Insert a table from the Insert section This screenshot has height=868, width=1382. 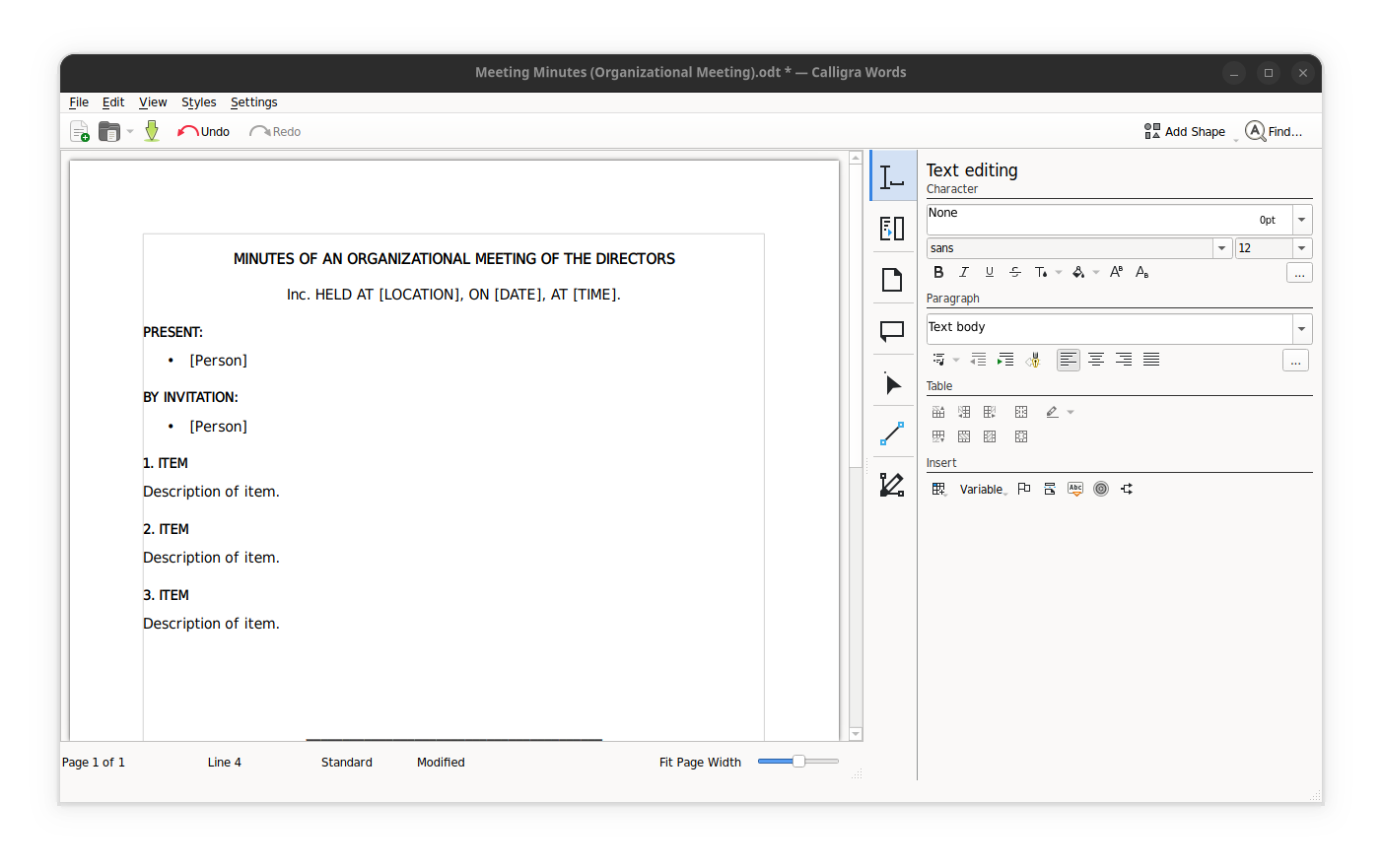pos(938,488)
